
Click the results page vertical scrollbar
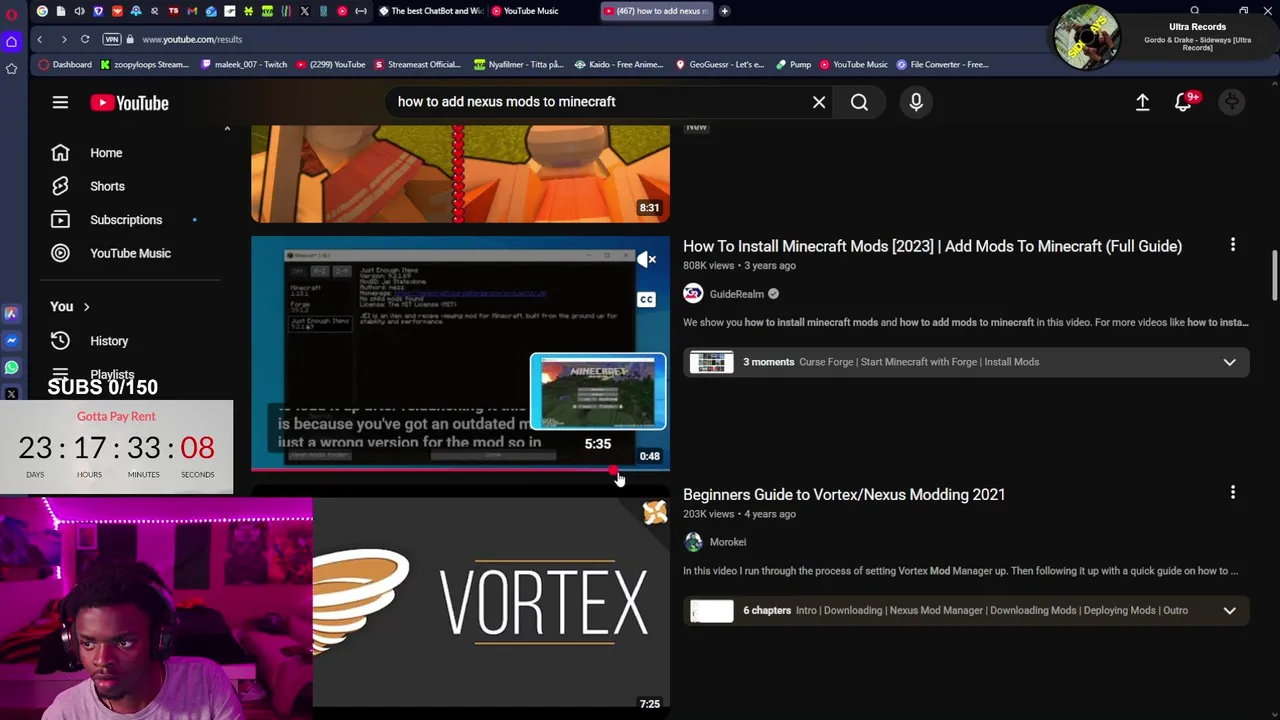point(1274,274)
